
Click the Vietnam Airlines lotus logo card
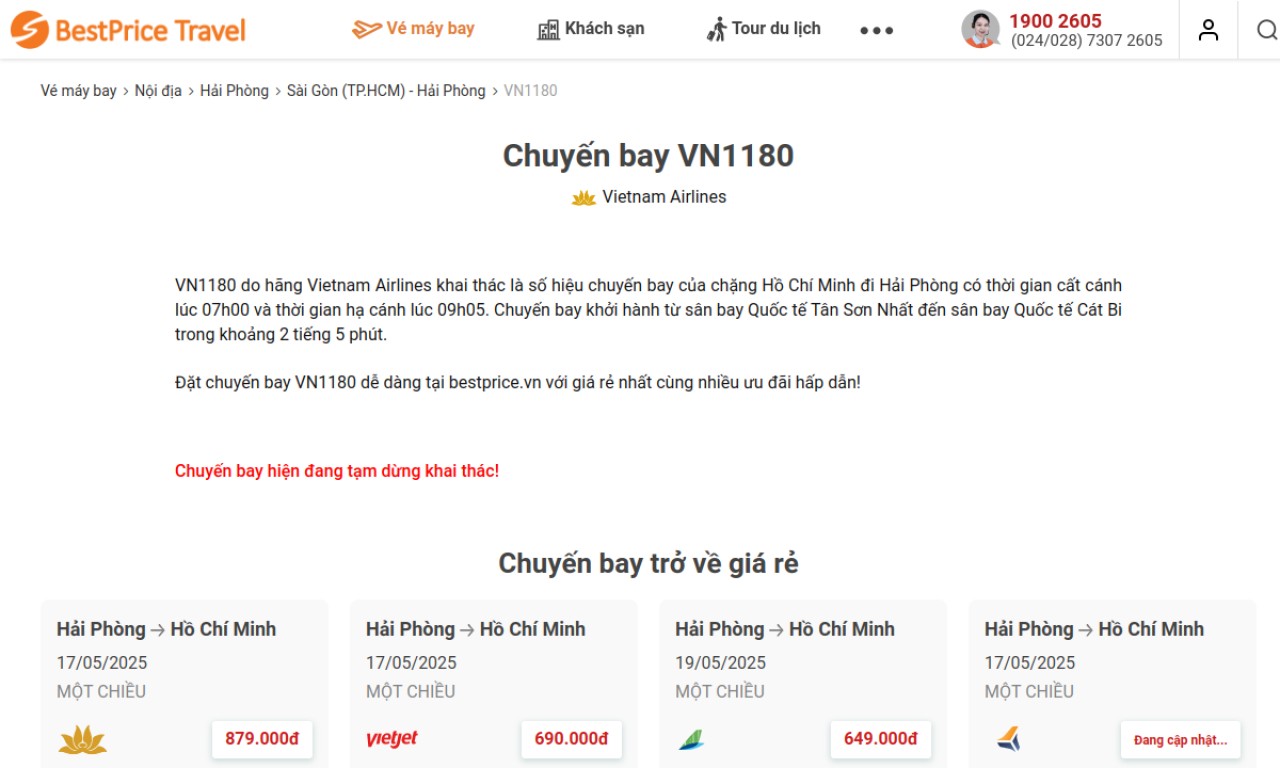(83, 740)
